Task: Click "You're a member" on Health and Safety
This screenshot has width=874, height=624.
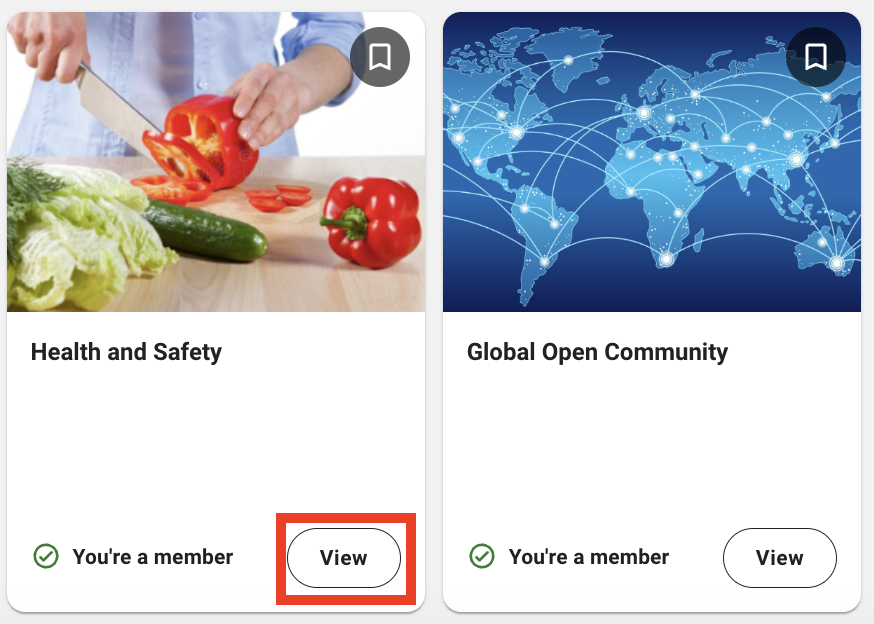Action: pos(153,557)
